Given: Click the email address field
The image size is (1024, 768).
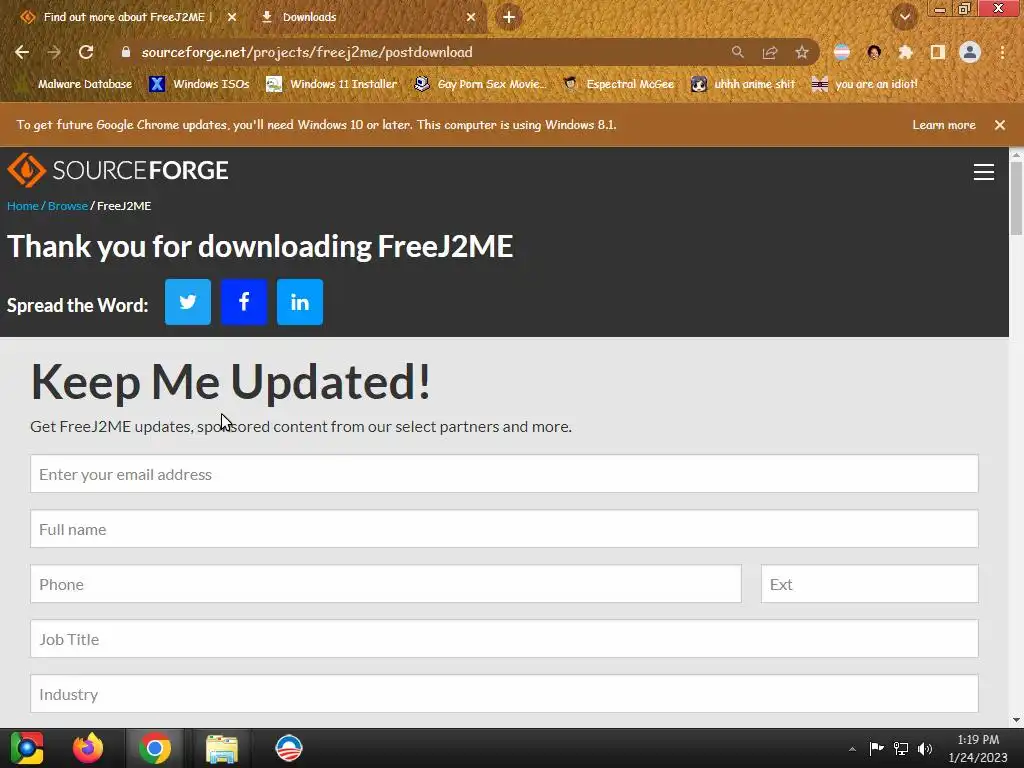Looking at the screenshot, I should point(504,474).
